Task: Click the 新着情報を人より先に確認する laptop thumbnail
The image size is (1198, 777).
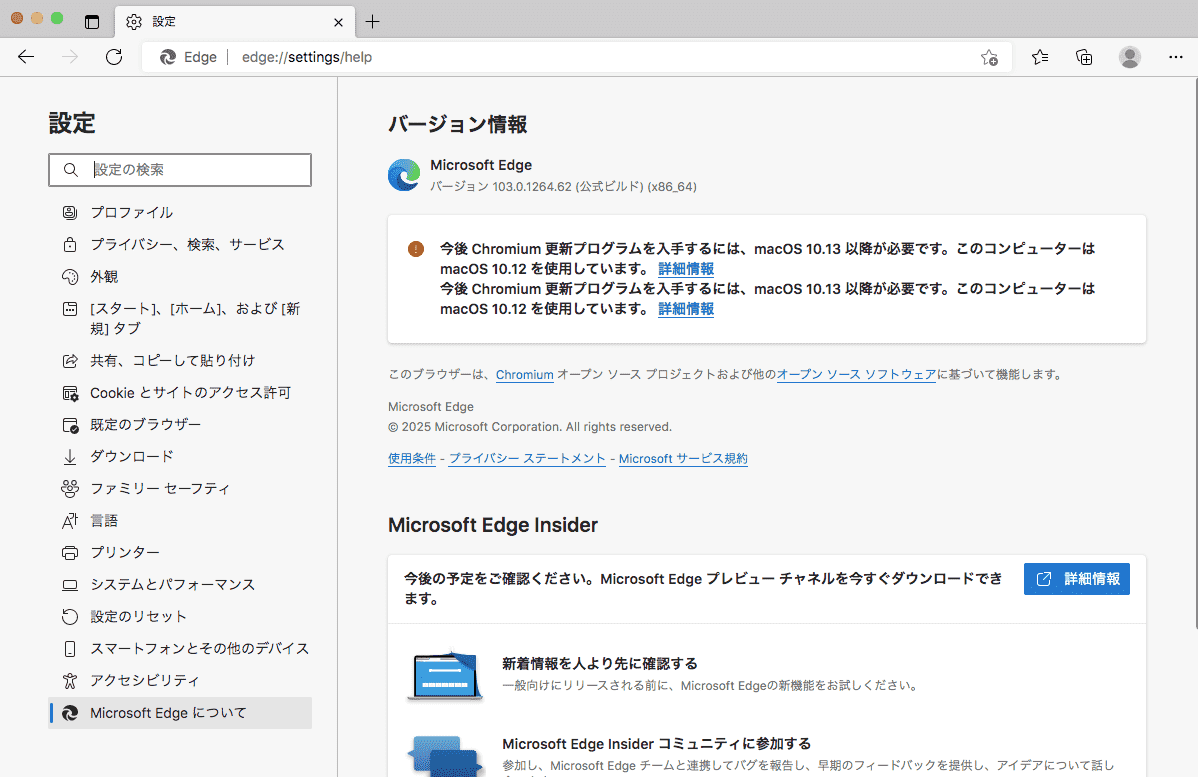Action: click(445, 675)
